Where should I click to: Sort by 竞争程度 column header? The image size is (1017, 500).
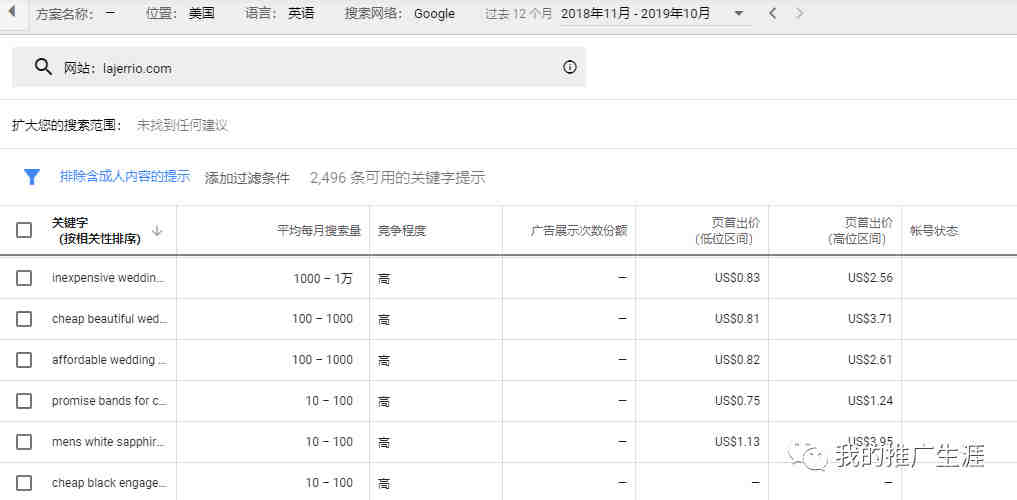click(402, 231)
